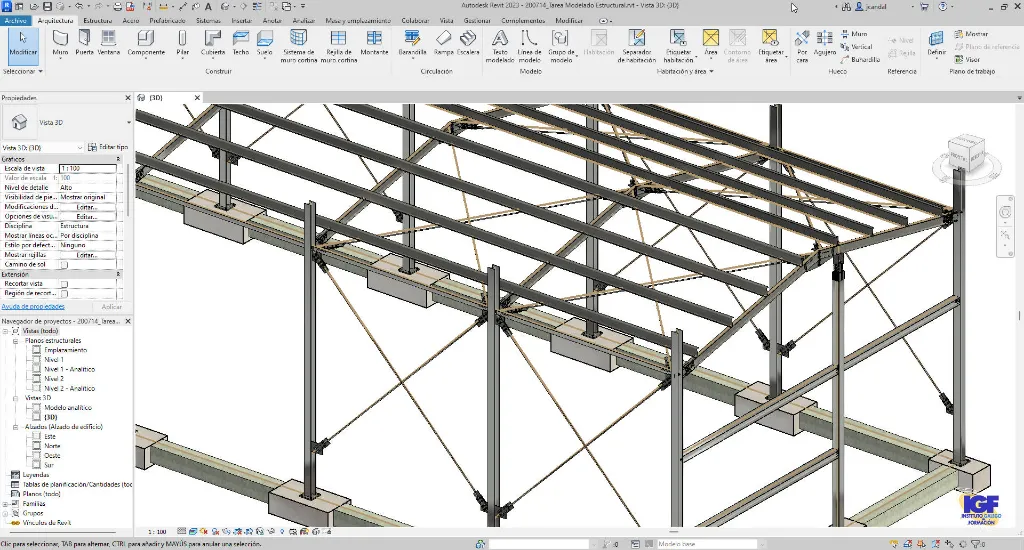
Task: Toggle checkbox for Sur elevation
Action: tap(37, 465)
